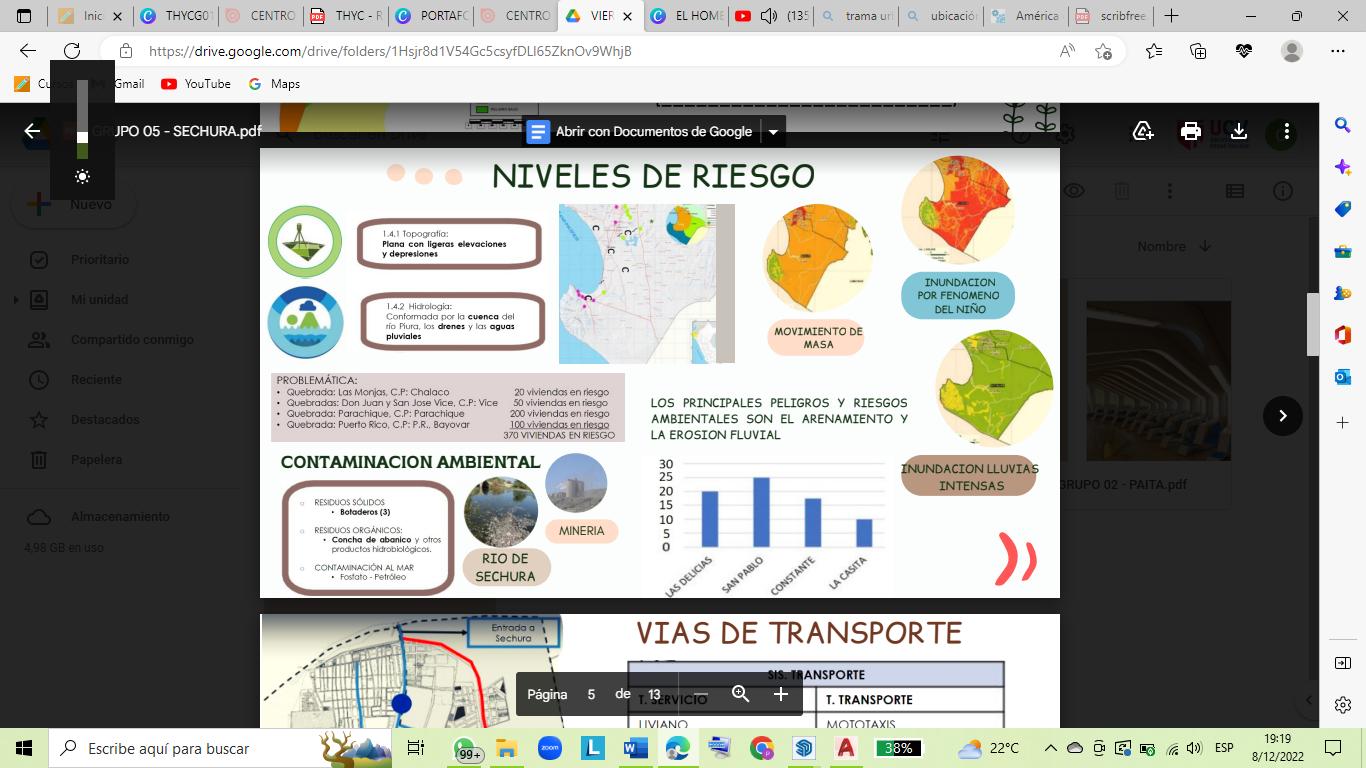Screen dimensions: 1366x768
Task: Adjust the brightness slider overlay
Action: click(x=82, y=120)
